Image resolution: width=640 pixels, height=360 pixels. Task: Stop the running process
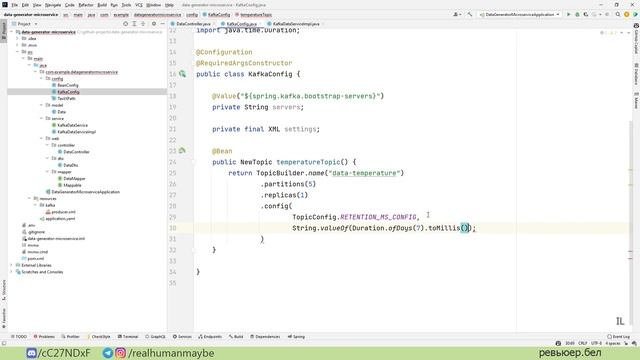(607, 14)
